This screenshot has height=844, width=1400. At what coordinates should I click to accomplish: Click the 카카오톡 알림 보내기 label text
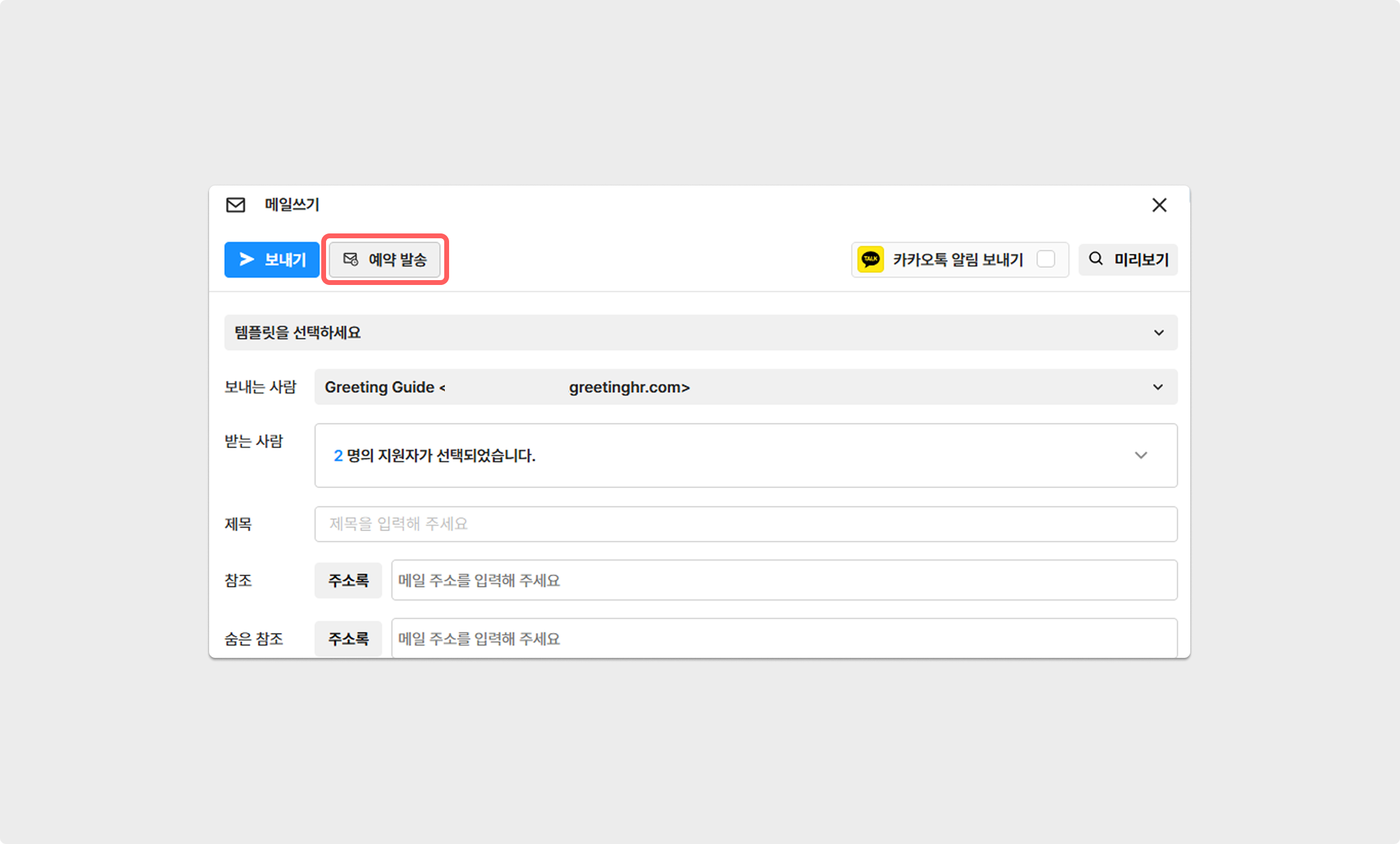[958, 260]
